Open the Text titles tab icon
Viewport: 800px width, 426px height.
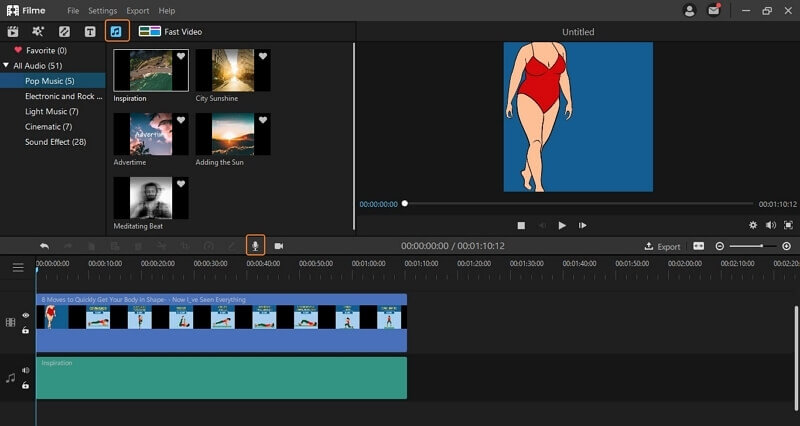(x=90, y=32)
